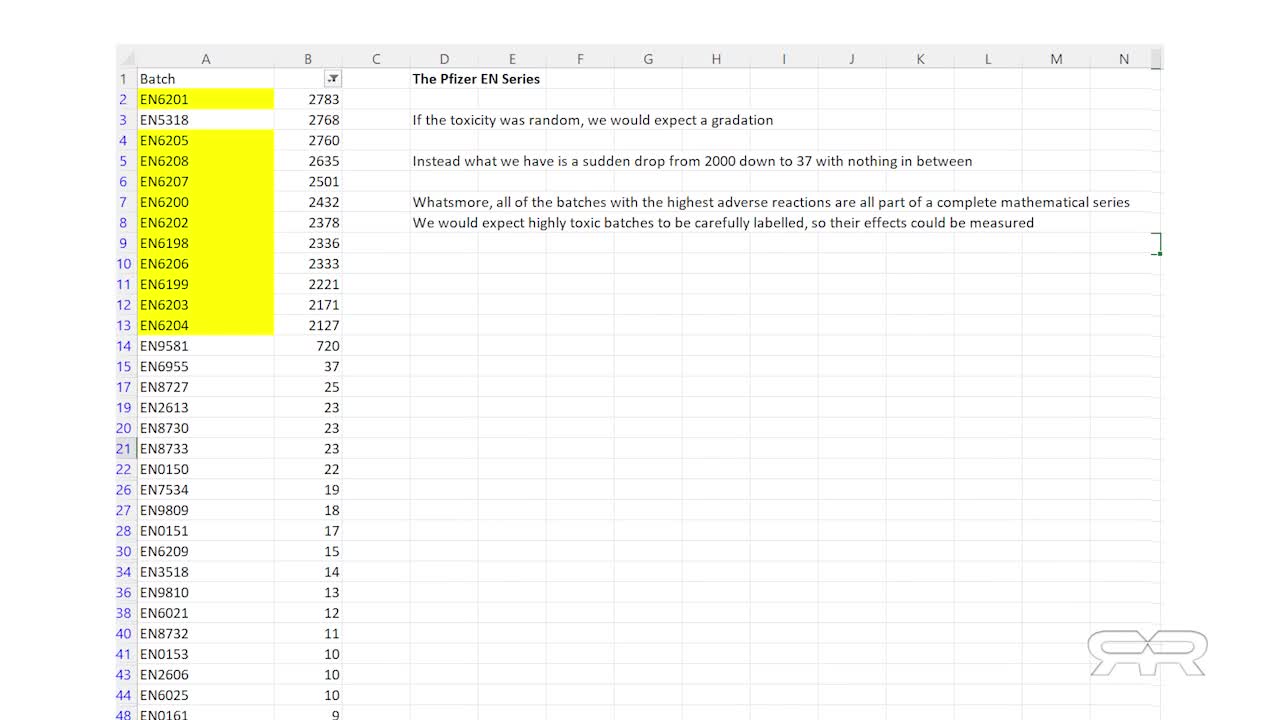Select cell EN5318
1280x720 pixels.
[205, 120]
